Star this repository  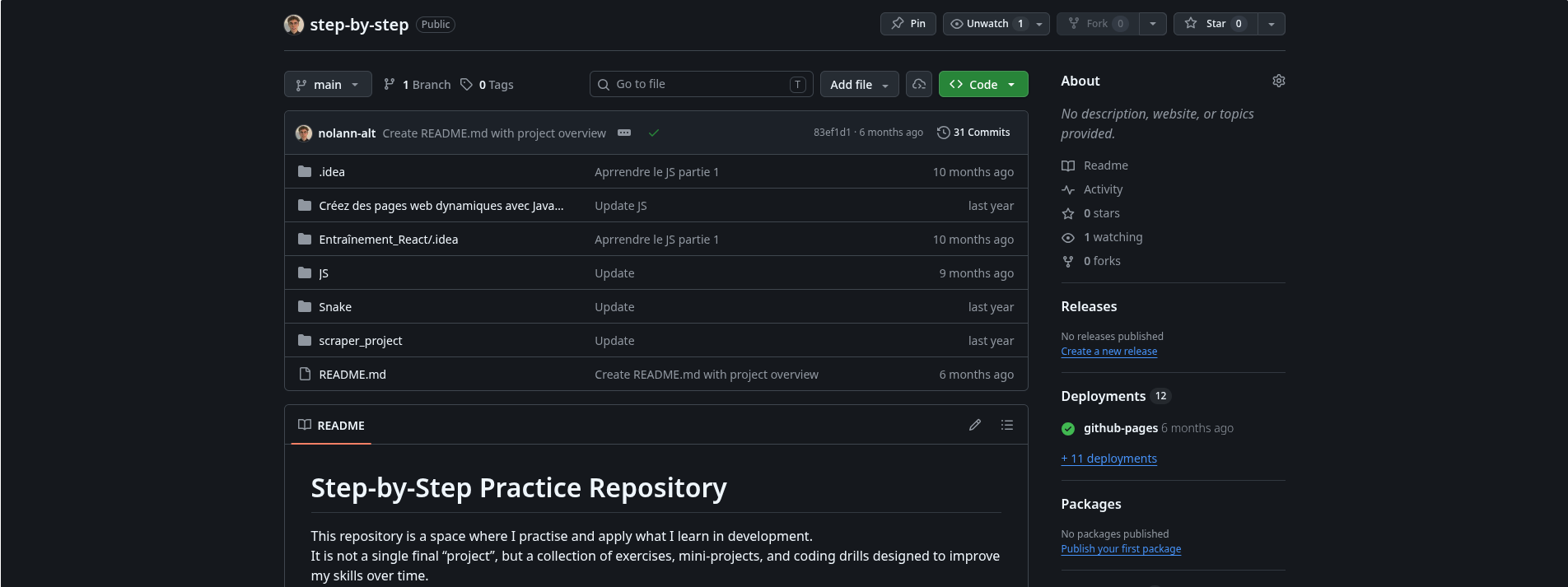click(1216, 24)
